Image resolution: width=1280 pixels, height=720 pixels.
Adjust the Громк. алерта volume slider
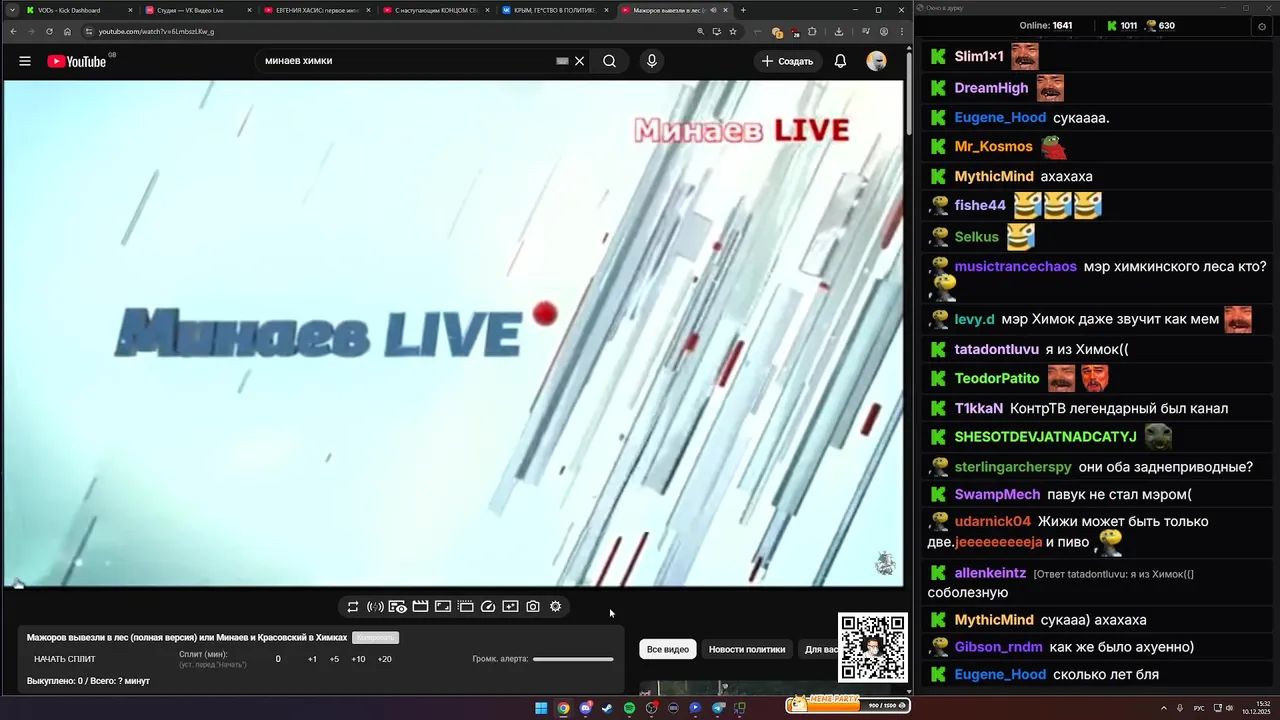tap(573, 659)
